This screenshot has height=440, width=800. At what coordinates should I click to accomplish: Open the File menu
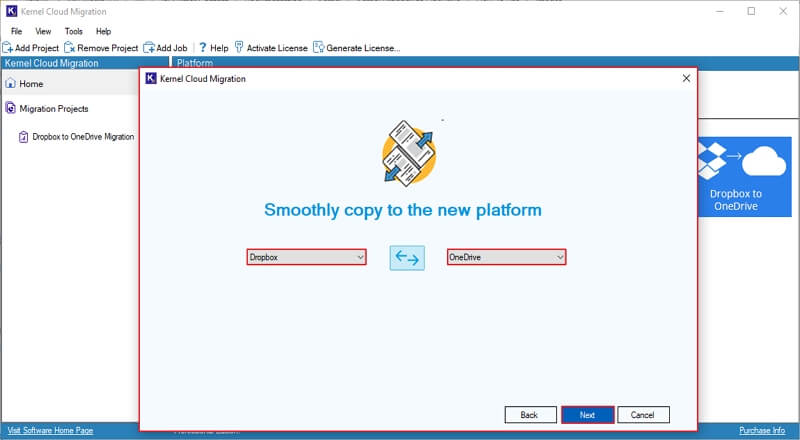[x=16, y=31]
